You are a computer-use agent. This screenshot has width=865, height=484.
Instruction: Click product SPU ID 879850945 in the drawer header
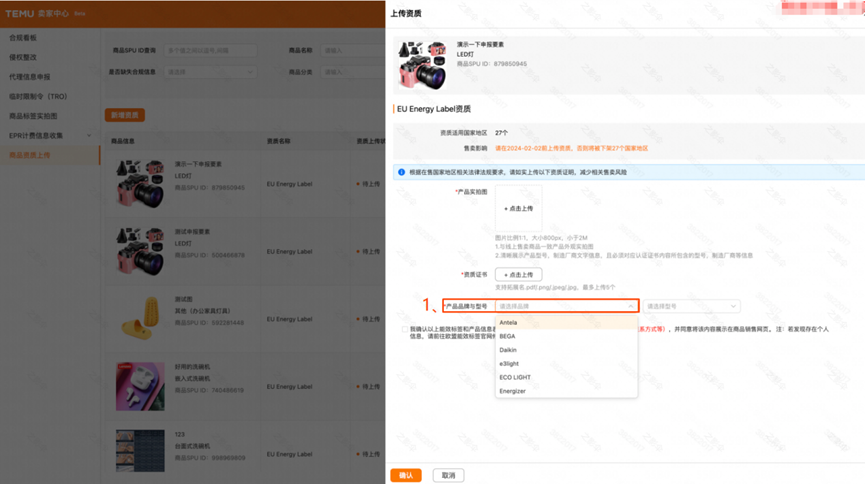click(492, 64)
